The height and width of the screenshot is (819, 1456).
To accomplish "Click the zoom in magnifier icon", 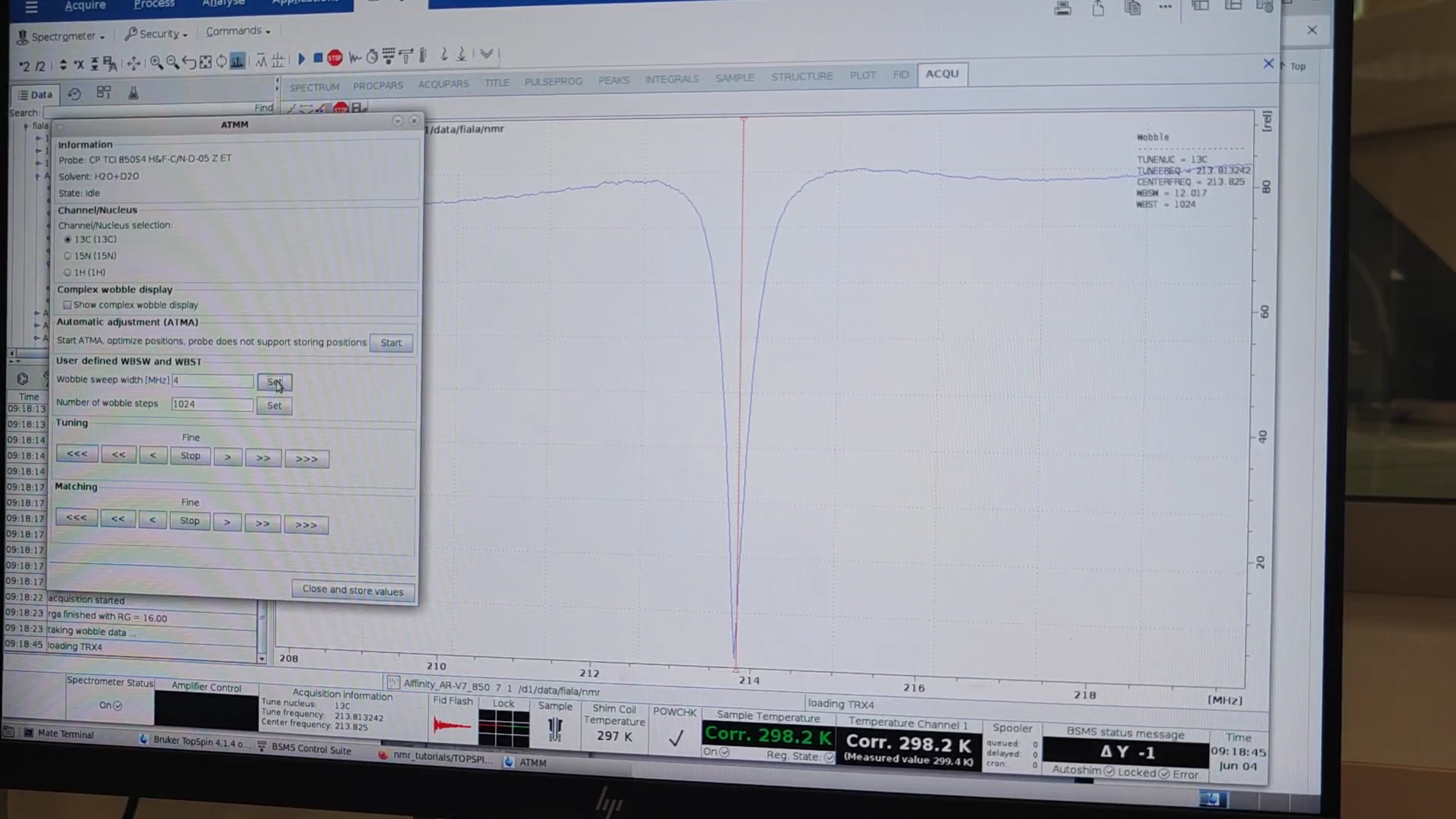I will coord(155,63).
